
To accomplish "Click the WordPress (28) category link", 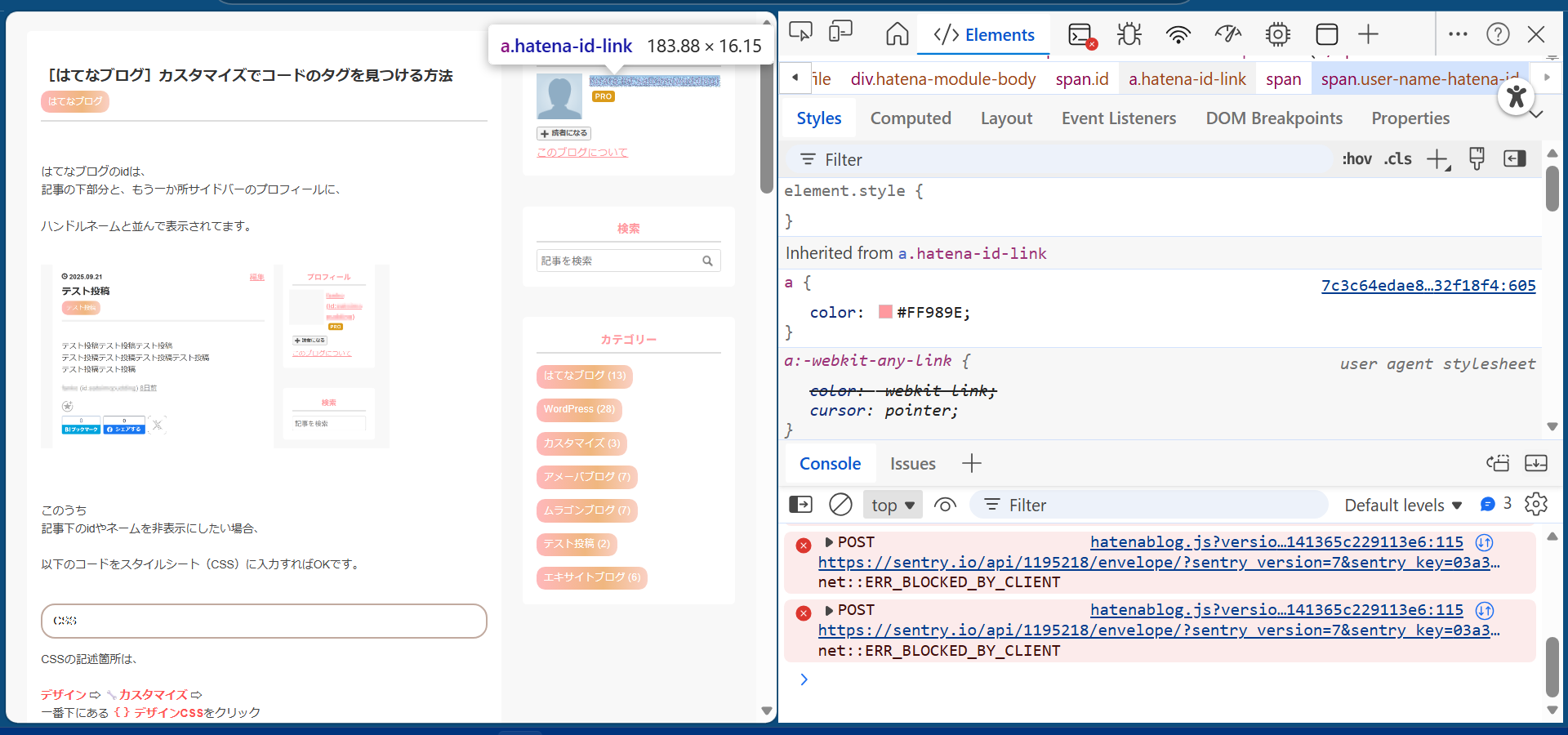I will tap(579, 409).
